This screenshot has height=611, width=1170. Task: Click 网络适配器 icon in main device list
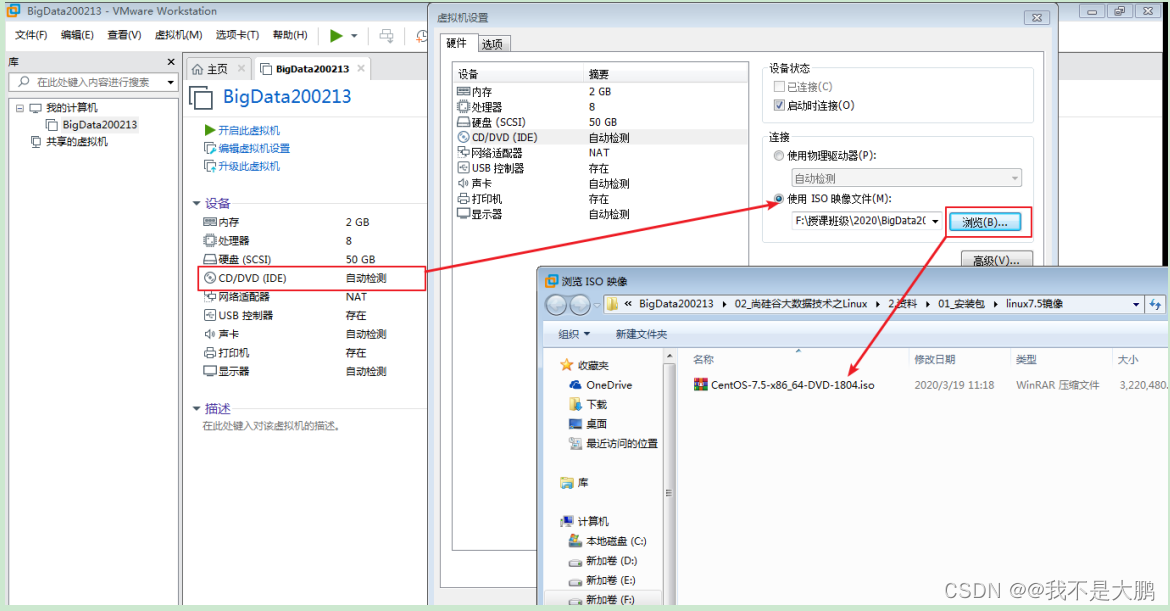pyautogui.click(x=210, y=297)
